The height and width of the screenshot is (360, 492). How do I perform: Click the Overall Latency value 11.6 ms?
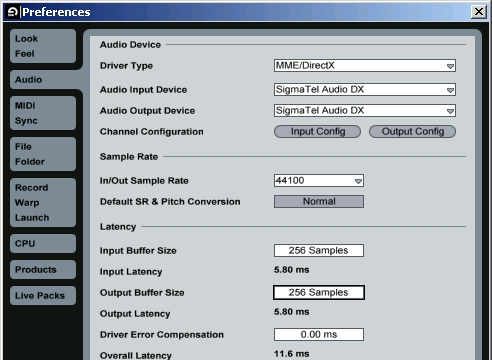(x=292, y=354)
